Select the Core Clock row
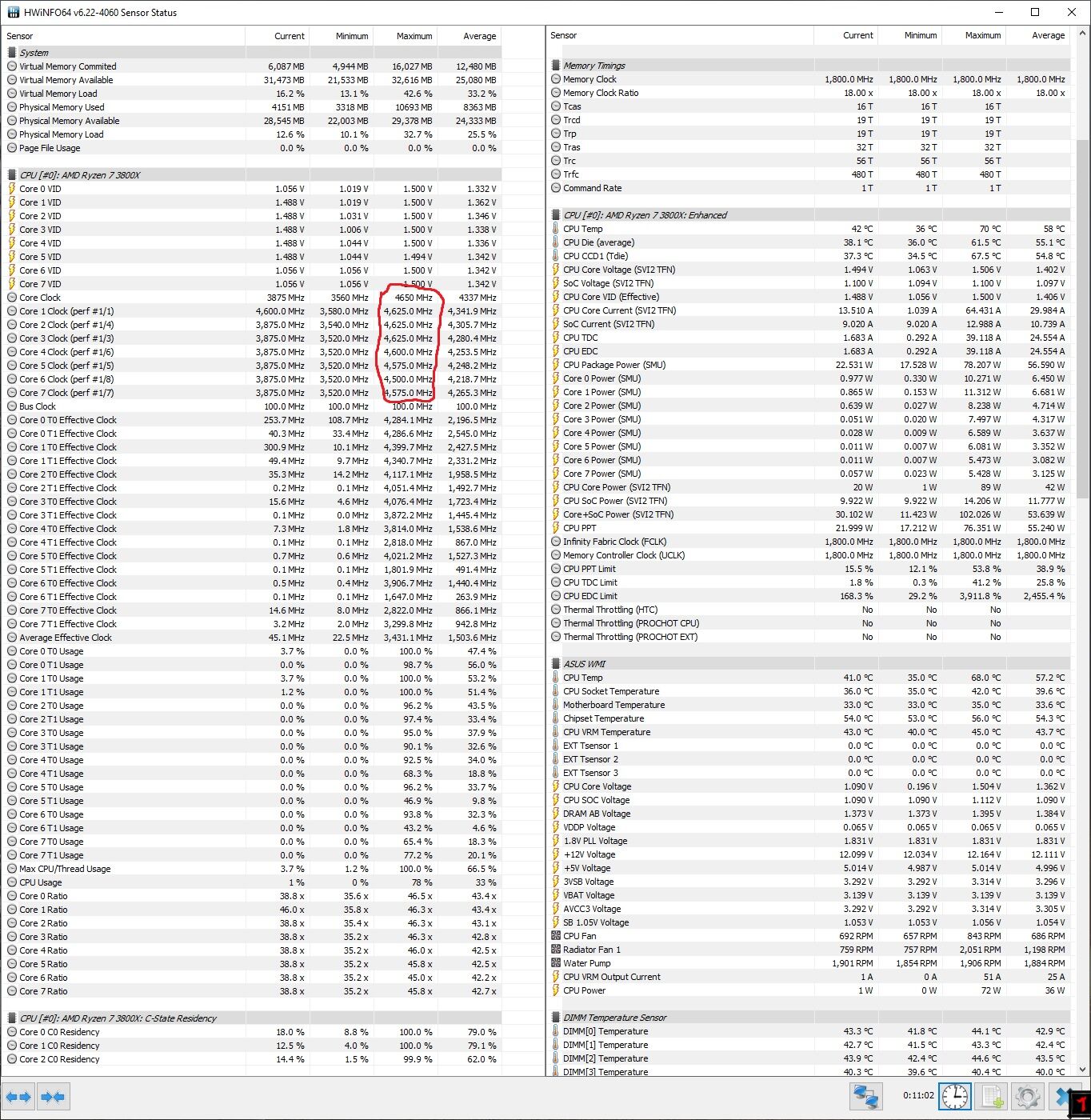This screenshot has height=1120, width=1091. [252, 298]
